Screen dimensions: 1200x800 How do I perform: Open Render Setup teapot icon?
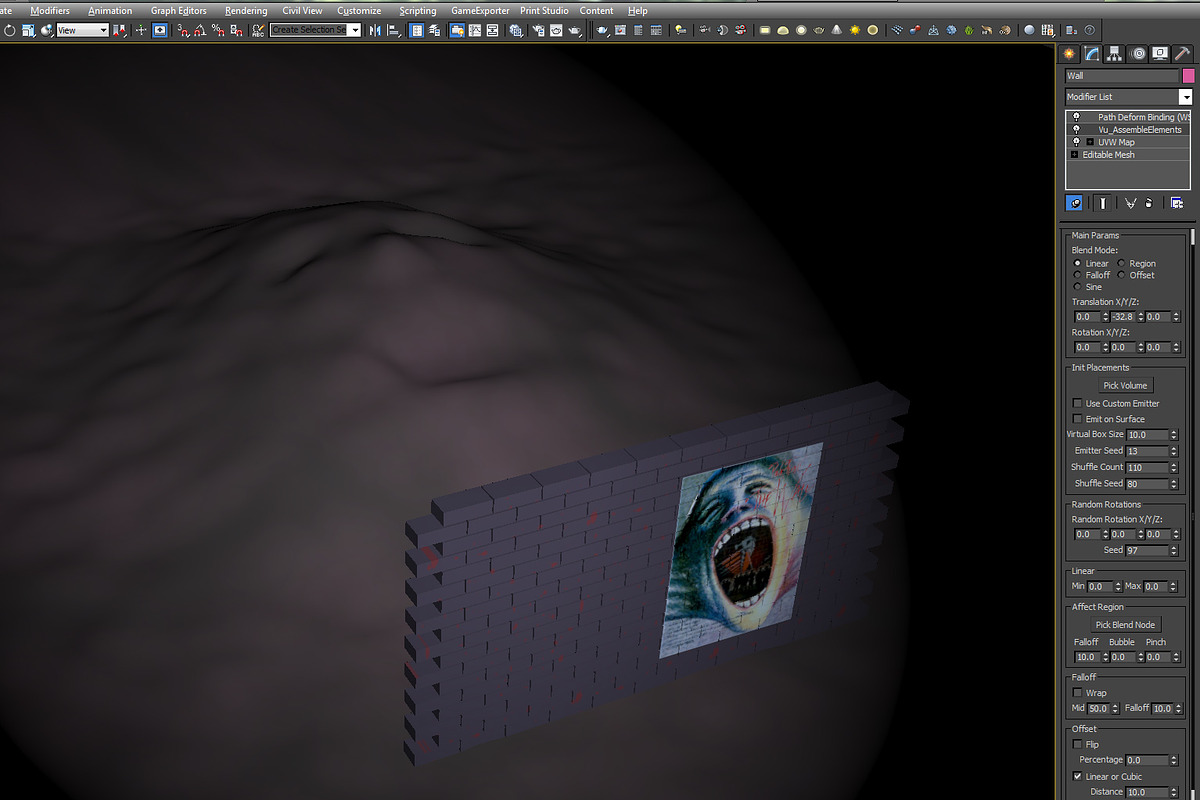(x=538, y=30)
